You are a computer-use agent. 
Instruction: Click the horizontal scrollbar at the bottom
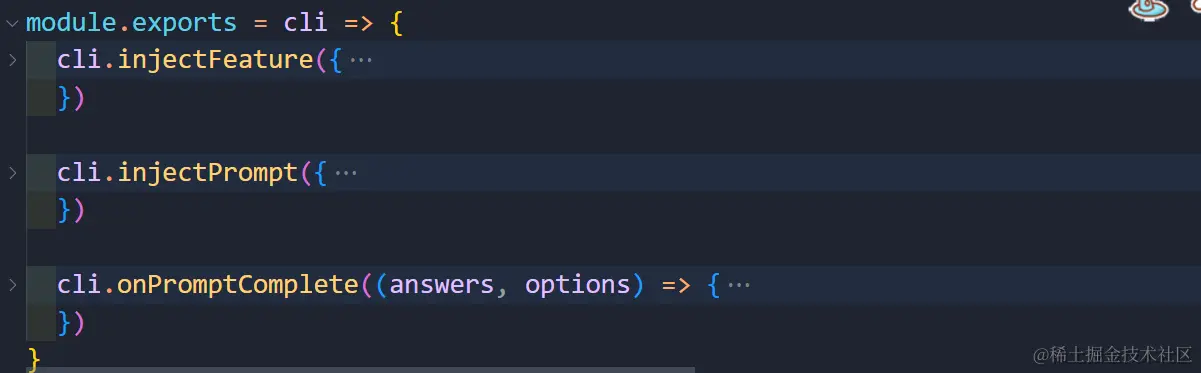click(x=361, y=369)
